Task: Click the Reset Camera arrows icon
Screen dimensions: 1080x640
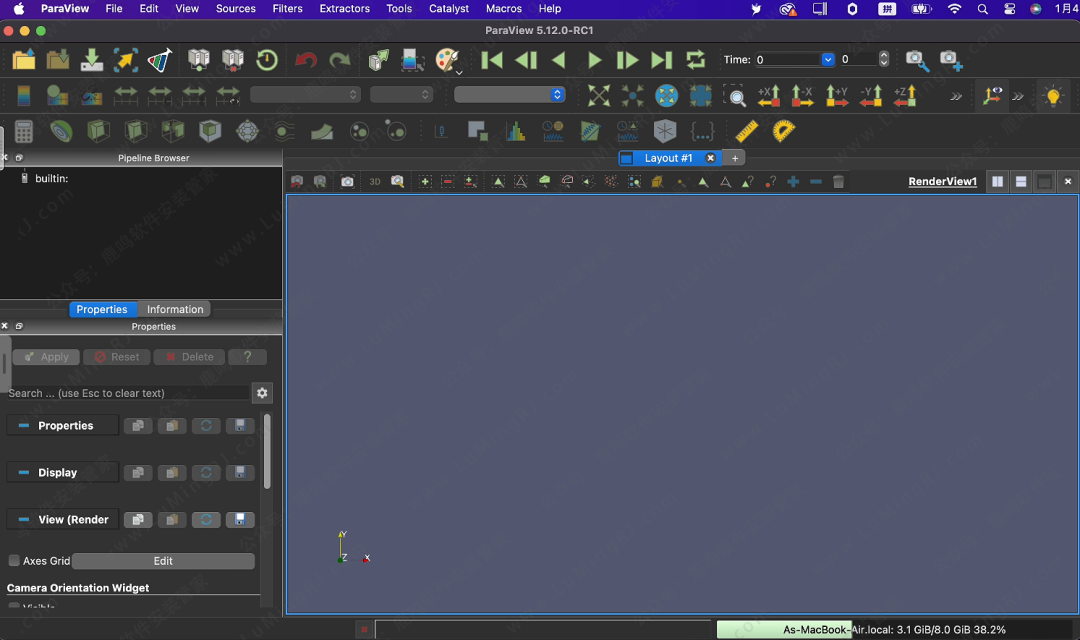Action: pos(598,96)
